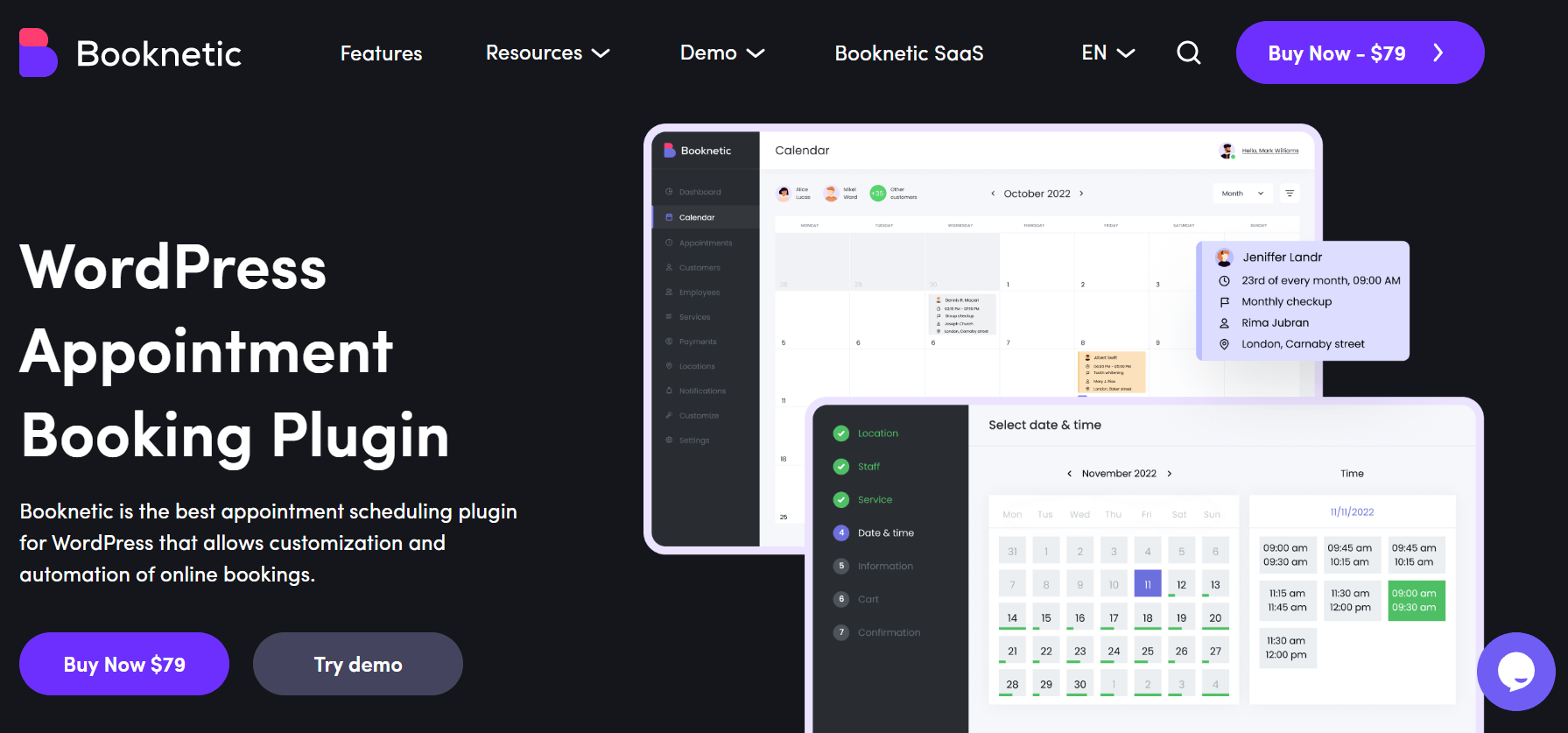Click the Buy Now – $79 header button
The height and width of the screenshot is (733, 1568).
pos(1360,53)
